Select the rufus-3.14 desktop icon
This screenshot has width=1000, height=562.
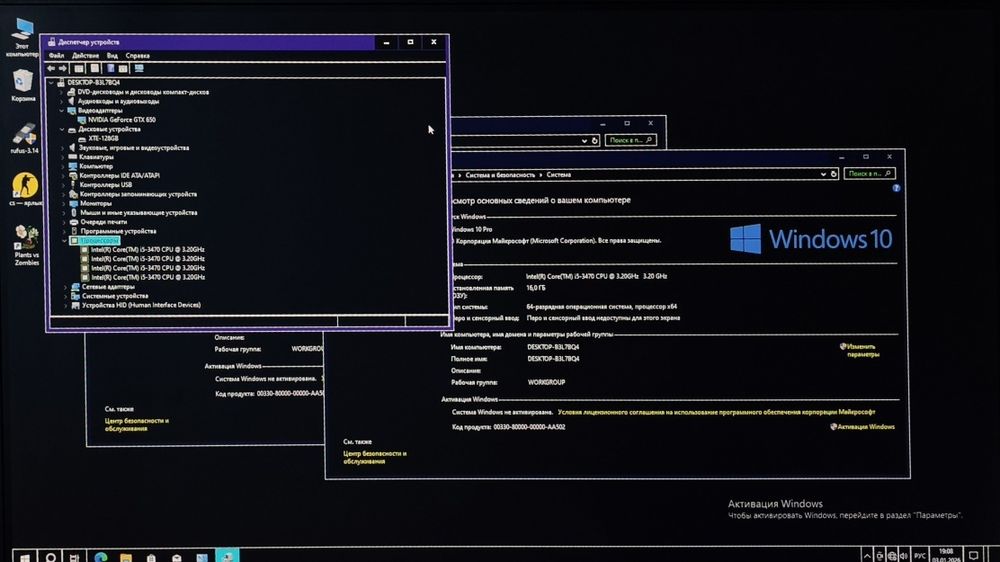point(24,138)
